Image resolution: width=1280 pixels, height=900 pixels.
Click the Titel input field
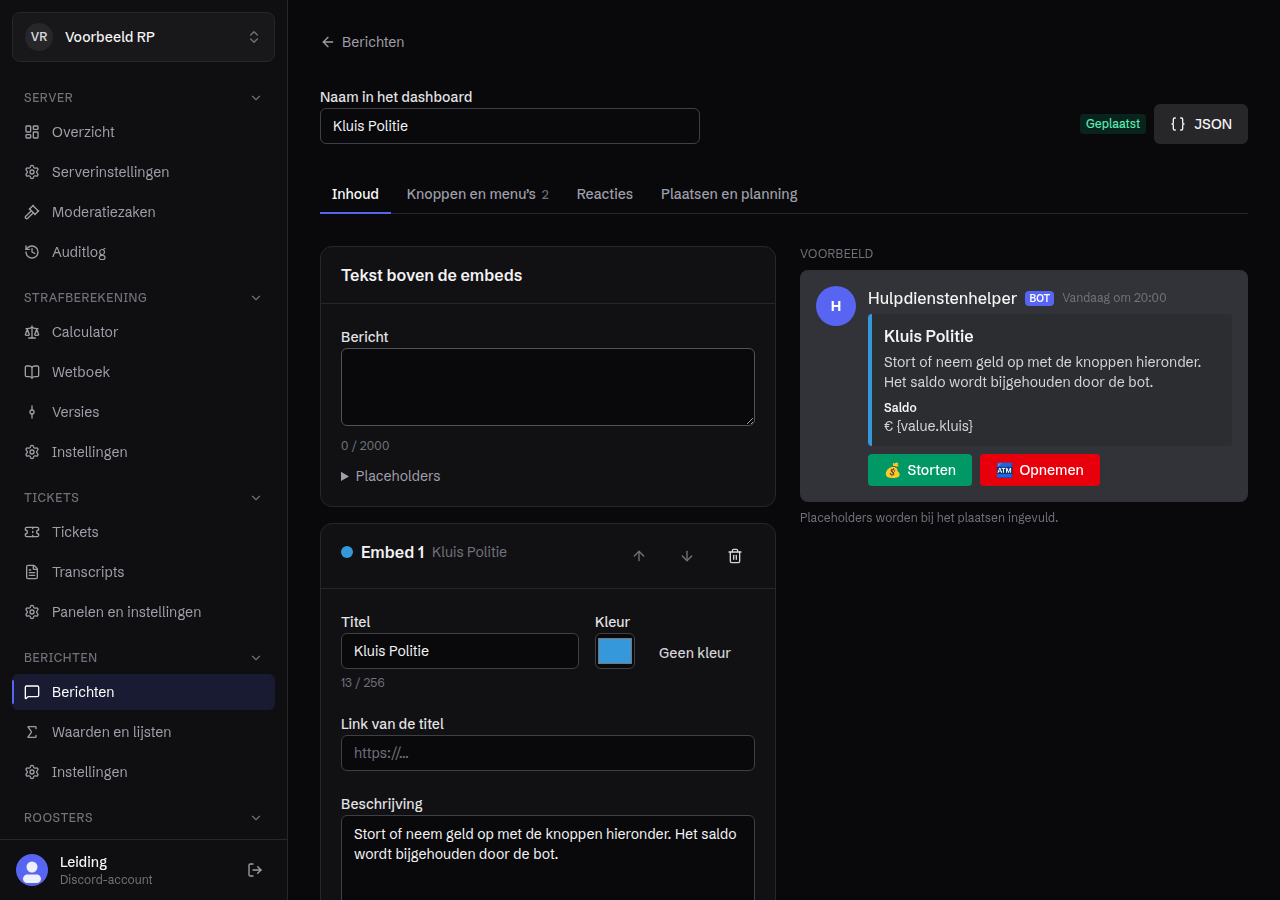[x=460, y=651]
